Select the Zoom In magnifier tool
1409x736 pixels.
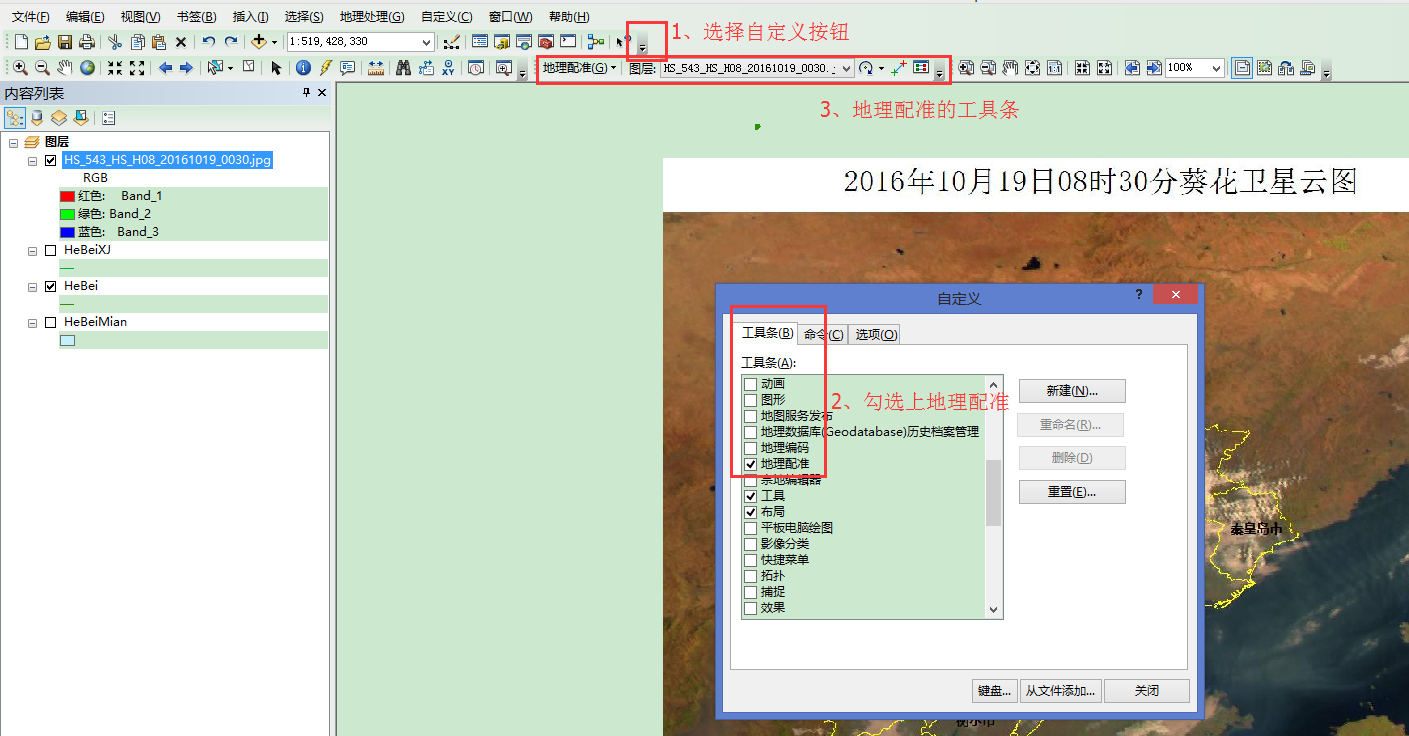pyautogui.click(x=20, y=68)
